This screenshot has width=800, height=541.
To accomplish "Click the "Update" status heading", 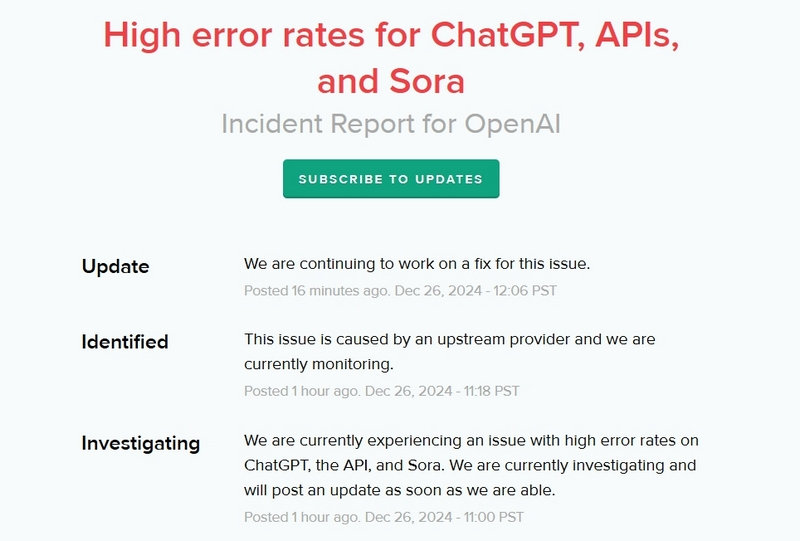I will (115, 266).
